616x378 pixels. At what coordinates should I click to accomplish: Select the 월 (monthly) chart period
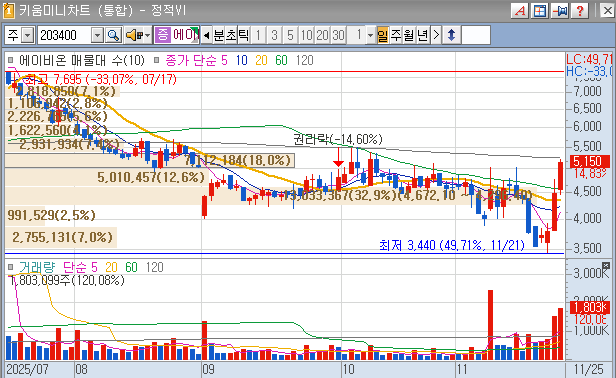(x=409, y=35)
